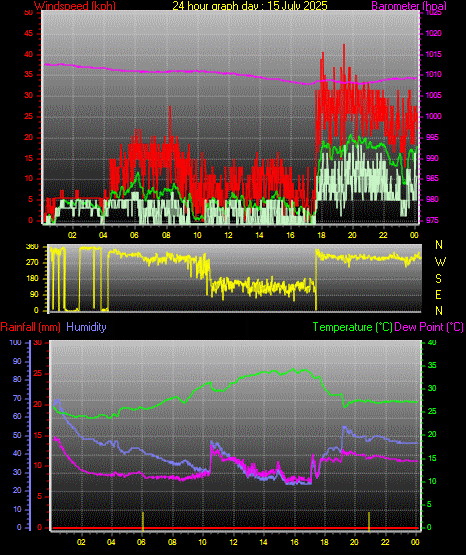Click "12" hour label under windspeed chart
This screenshot has width=466, height=555.
click(228, 235)
